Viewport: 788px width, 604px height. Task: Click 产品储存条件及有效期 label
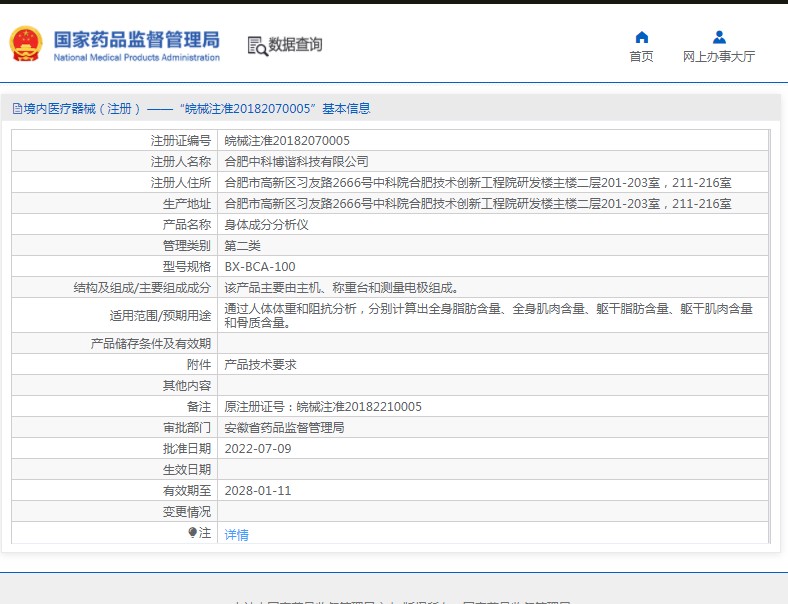tap(151, 344)
